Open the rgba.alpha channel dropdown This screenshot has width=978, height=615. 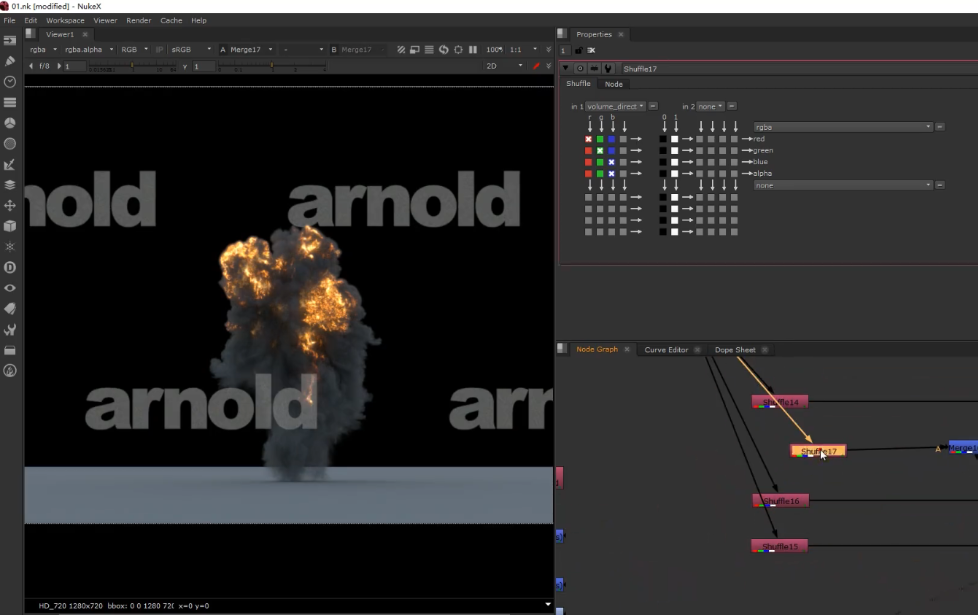point(89,49)
